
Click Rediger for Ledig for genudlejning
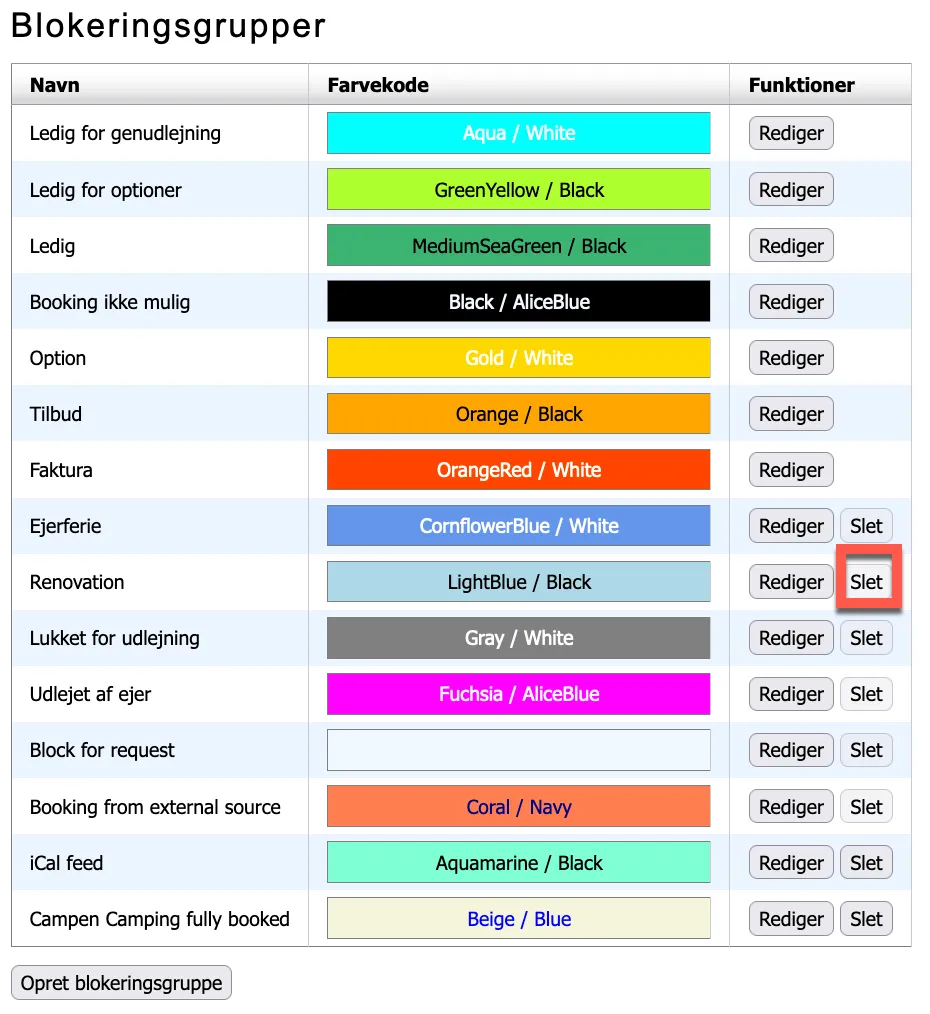tap(791, 133)
